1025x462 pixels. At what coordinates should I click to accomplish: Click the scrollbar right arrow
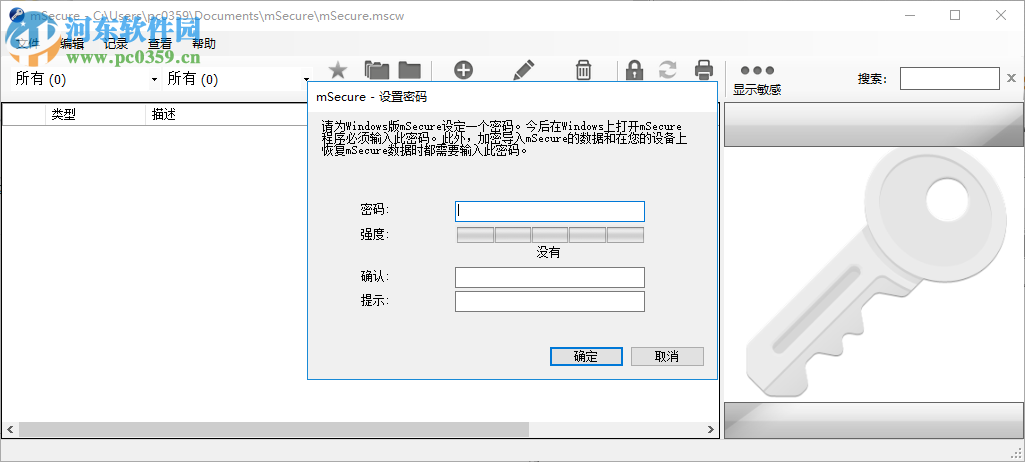click(x=711, y=429)
